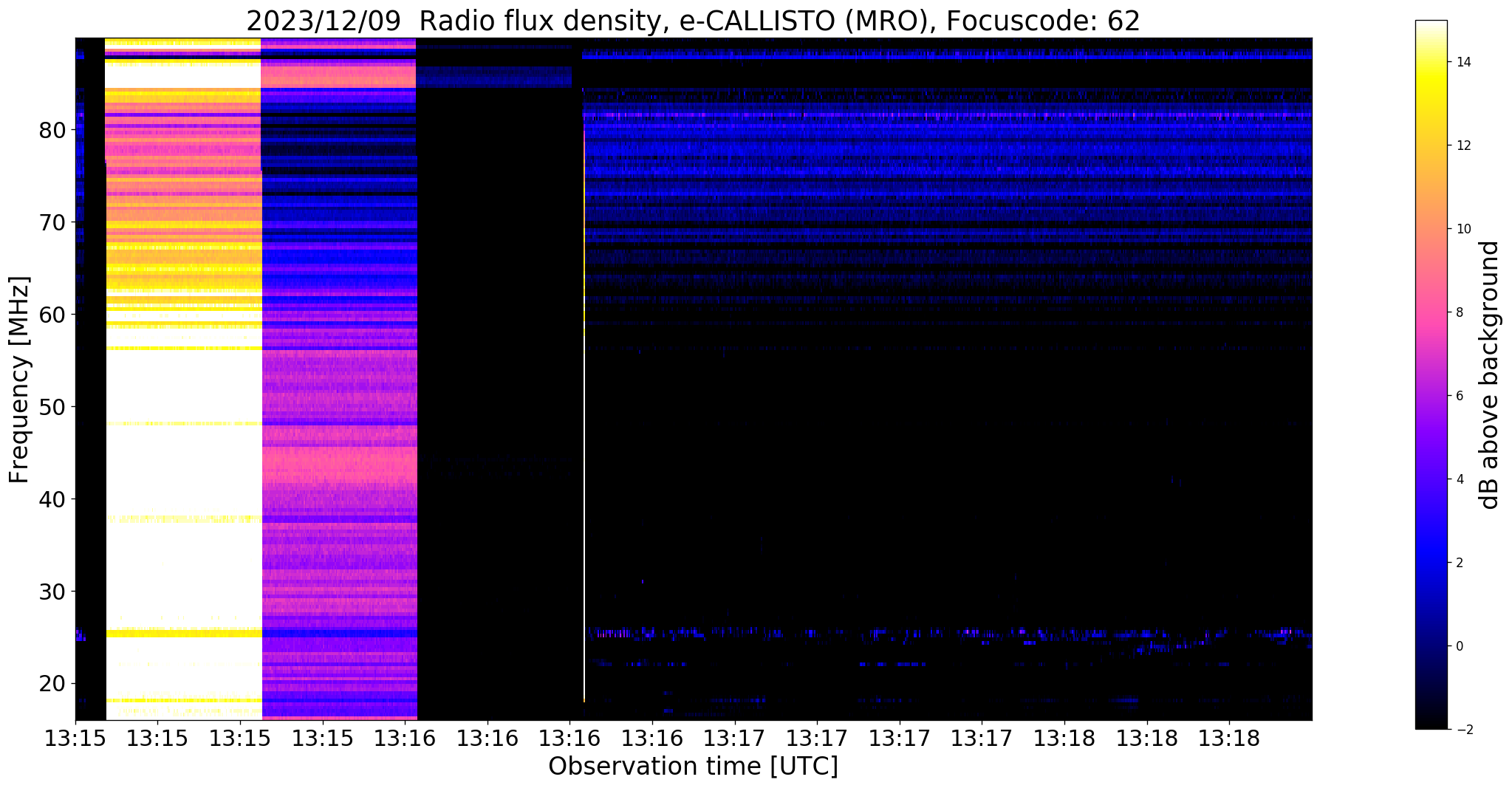1512x788 pixels.
Task: Select the "Observation time [UTC]" x-axis label
Action: (x=693, y=766)
